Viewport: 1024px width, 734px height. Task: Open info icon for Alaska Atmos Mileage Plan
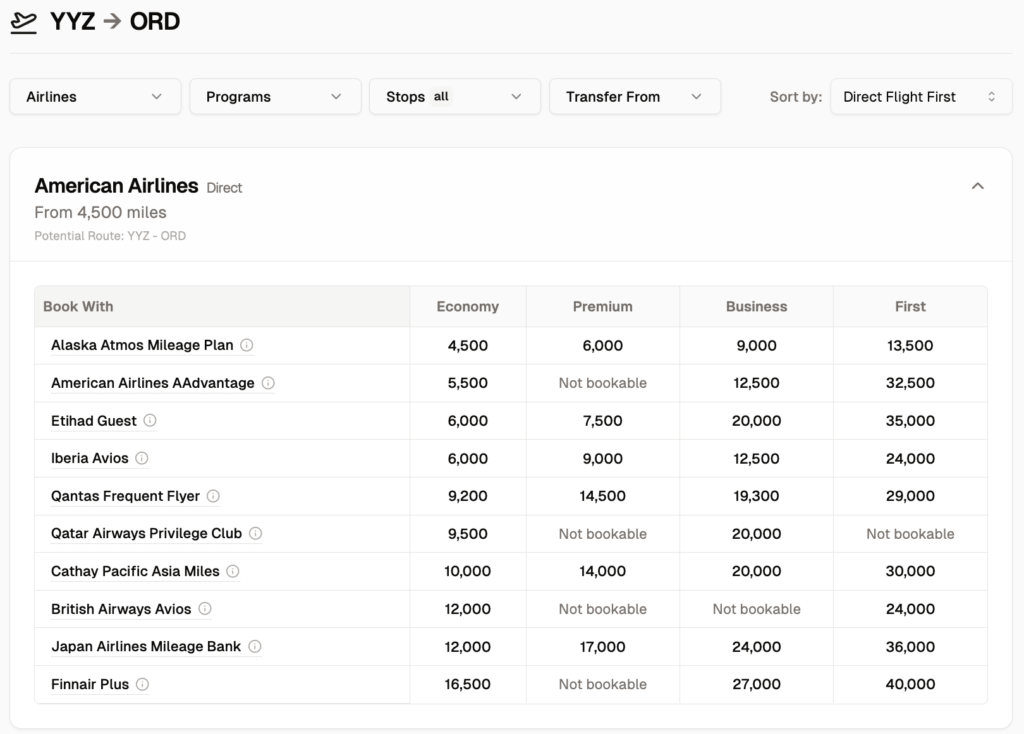pos(246,345)
